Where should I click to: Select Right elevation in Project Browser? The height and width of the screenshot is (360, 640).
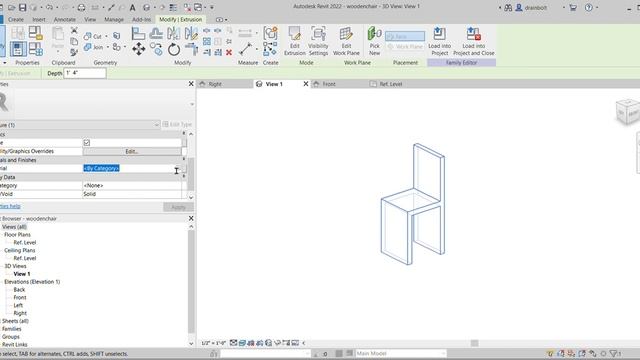tap(20, 313)
